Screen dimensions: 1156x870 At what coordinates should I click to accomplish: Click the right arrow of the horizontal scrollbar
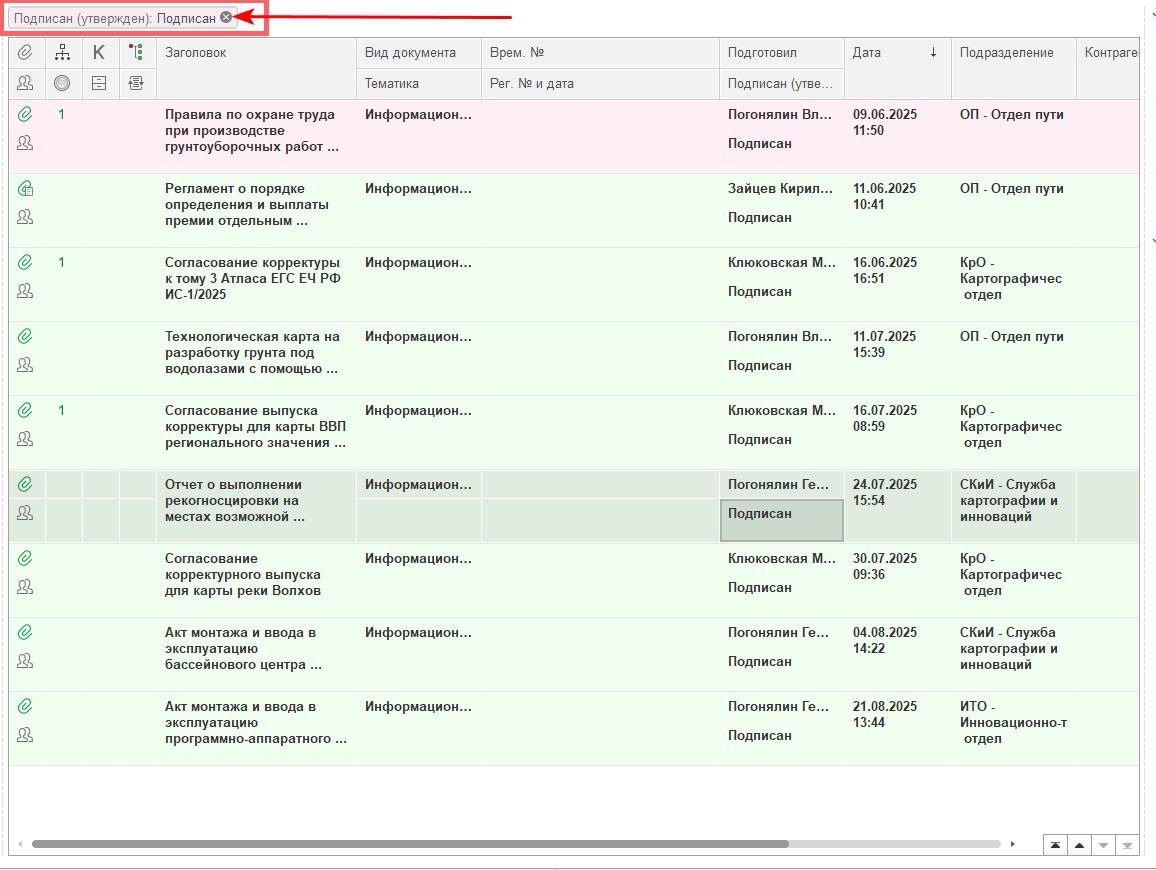click(x=1012, y=844)
